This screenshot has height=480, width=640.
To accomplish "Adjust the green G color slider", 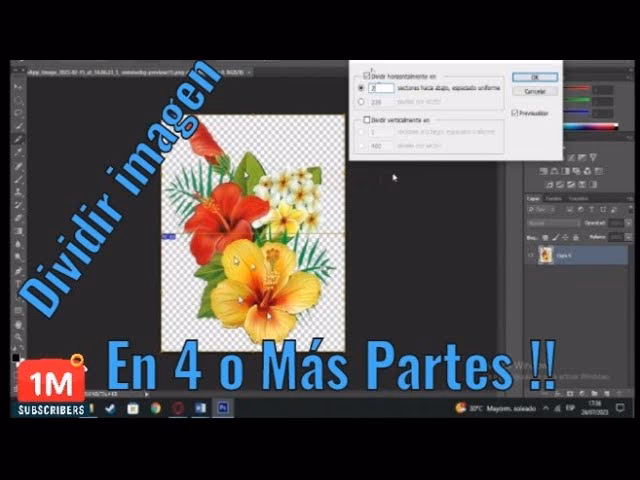I will 577,99.
